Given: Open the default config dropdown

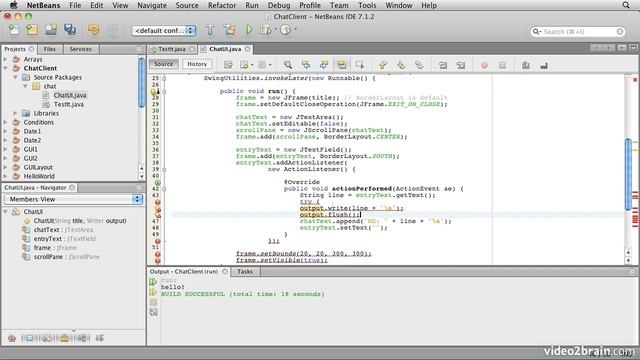Looking at the screenshot, I should click(164, 31).
